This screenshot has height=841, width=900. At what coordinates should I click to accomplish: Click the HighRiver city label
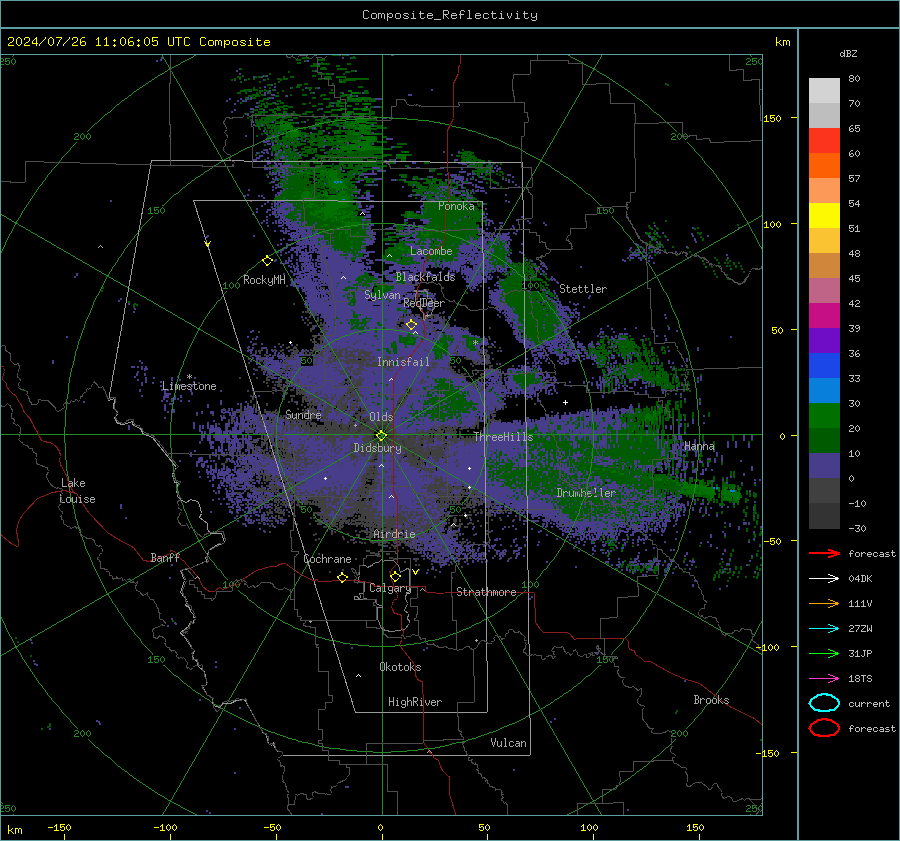[414, 702]
